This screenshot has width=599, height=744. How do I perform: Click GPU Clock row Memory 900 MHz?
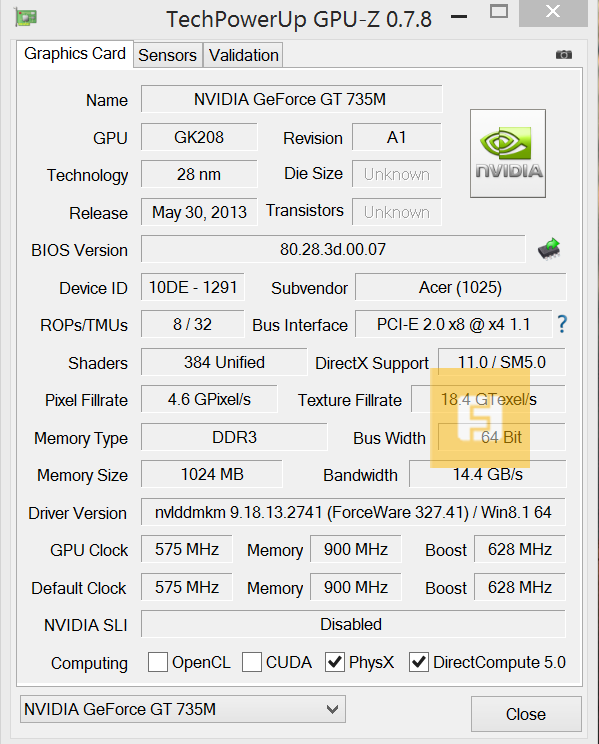pyautogui.click(x=356, y=549)
